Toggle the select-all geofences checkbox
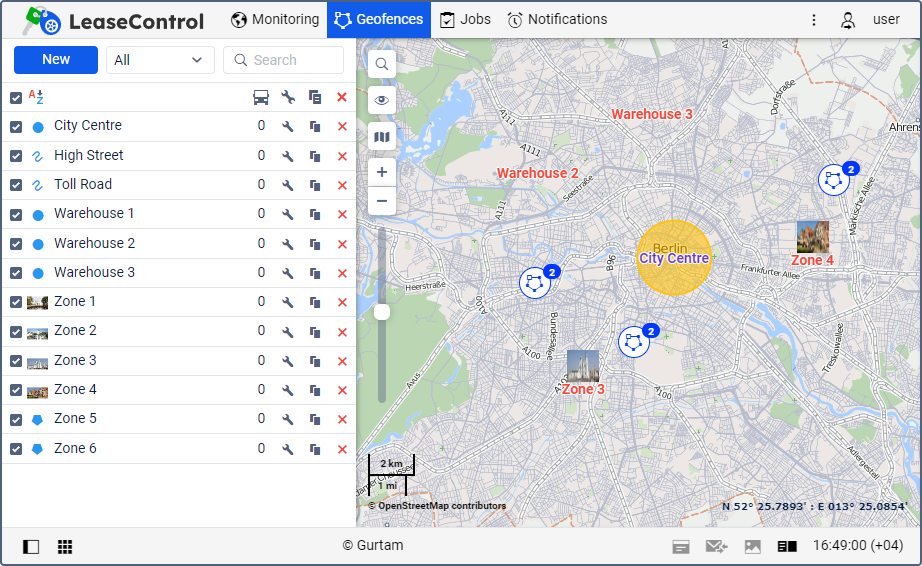The image size is (922, 566). pos(16,98)
